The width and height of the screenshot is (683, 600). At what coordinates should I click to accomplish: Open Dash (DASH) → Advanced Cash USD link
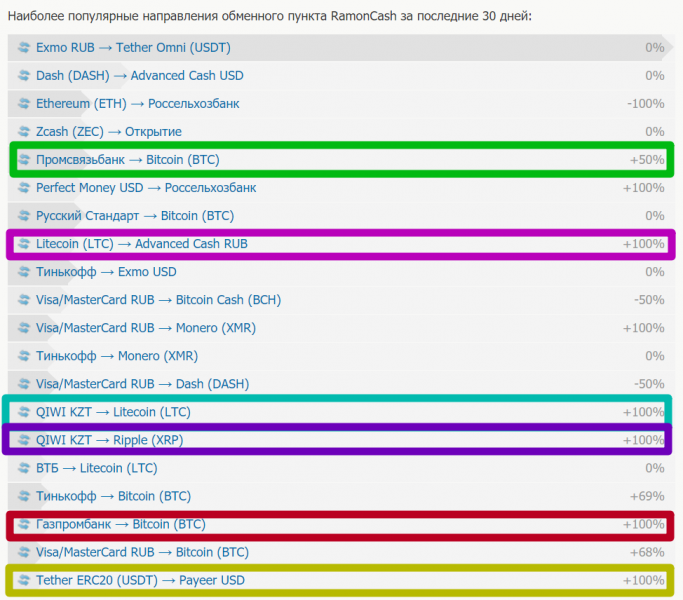point(139,75)
